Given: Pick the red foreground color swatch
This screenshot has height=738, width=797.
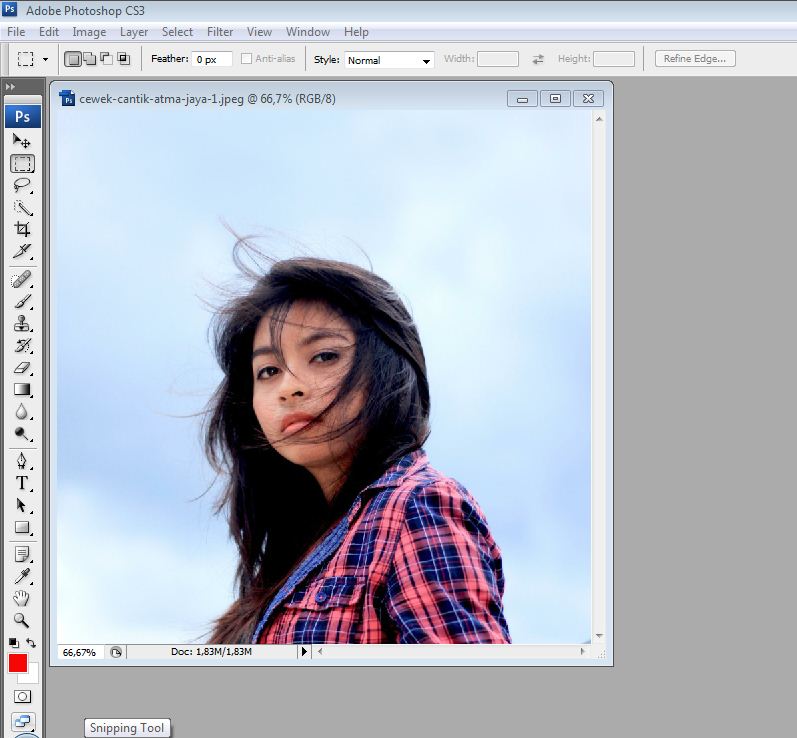Looking at the screenshot, I should (18, 663).
